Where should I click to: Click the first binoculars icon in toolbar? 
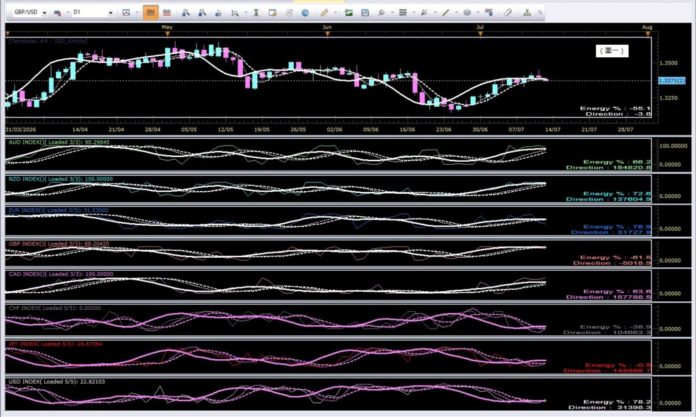[x=186, y=13]
